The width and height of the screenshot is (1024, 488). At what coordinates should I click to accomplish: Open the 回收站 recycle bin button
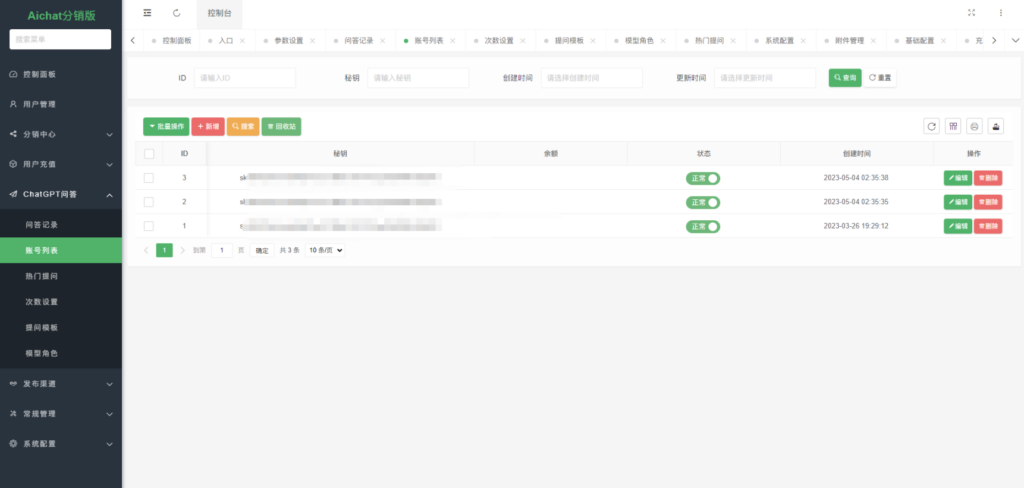(281, 127)
